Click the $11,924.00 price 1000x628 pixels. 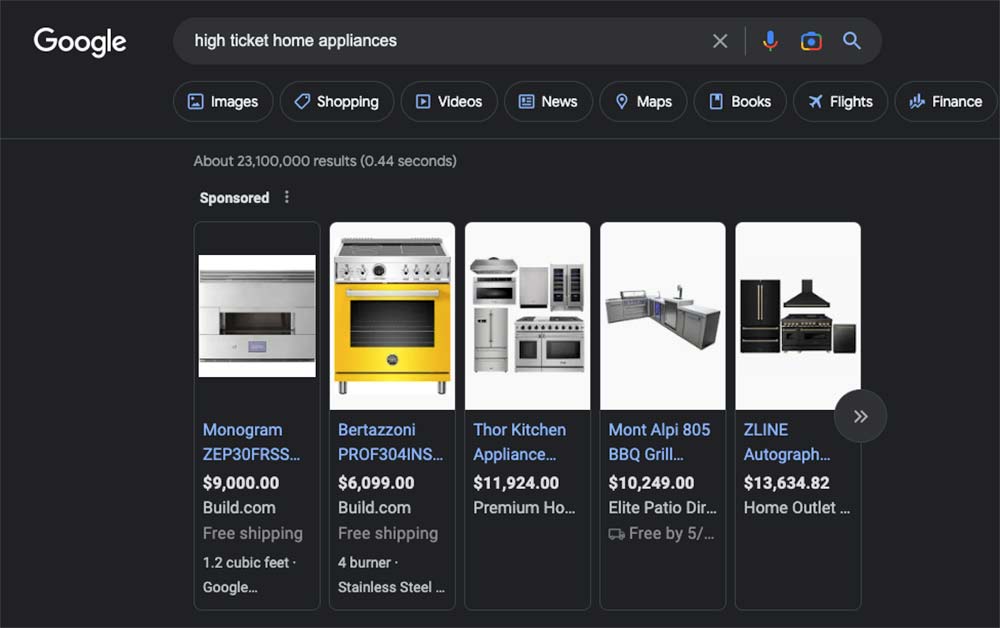[x=516, y=483]
